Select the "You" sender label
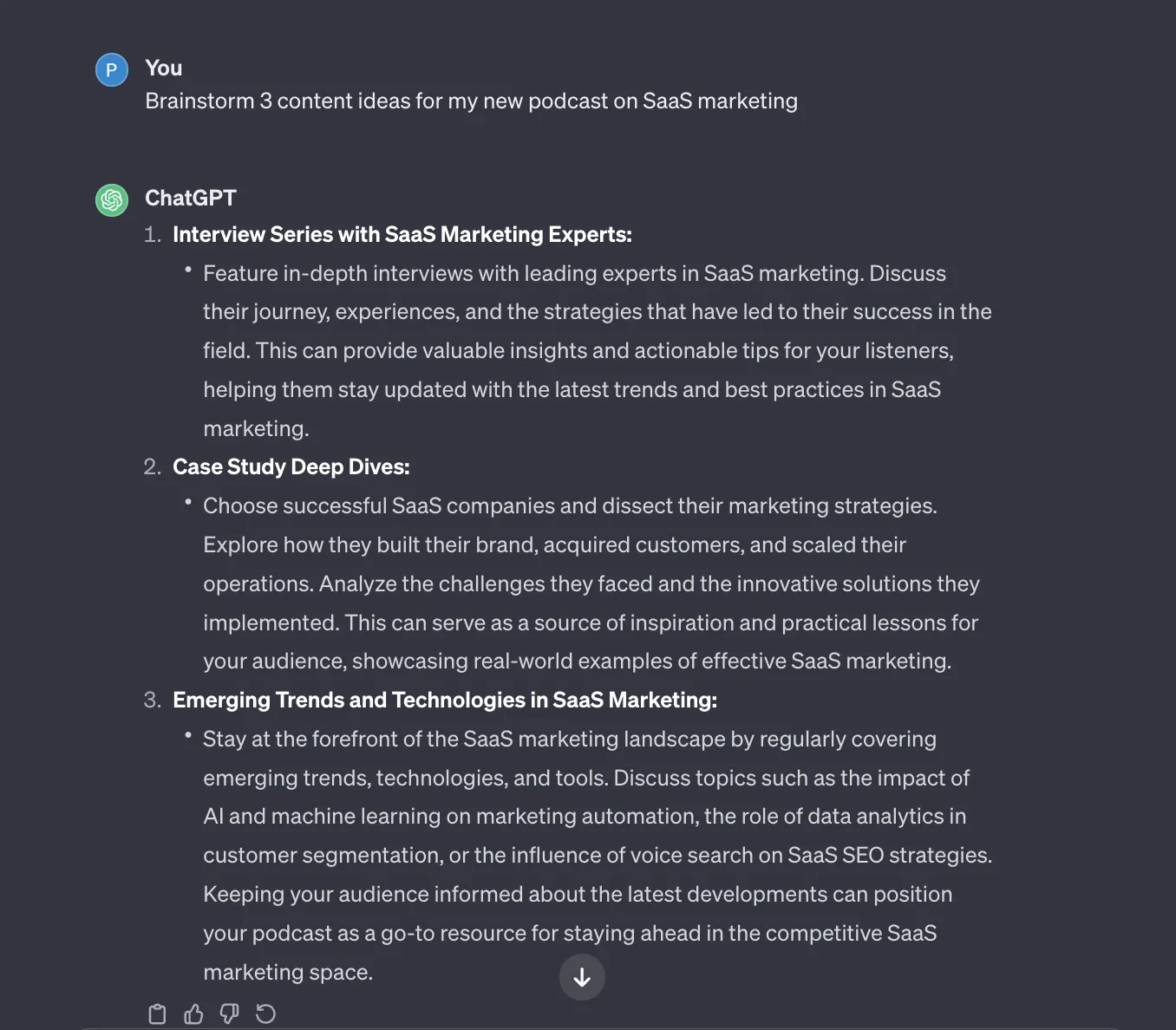 click(164, 68)
